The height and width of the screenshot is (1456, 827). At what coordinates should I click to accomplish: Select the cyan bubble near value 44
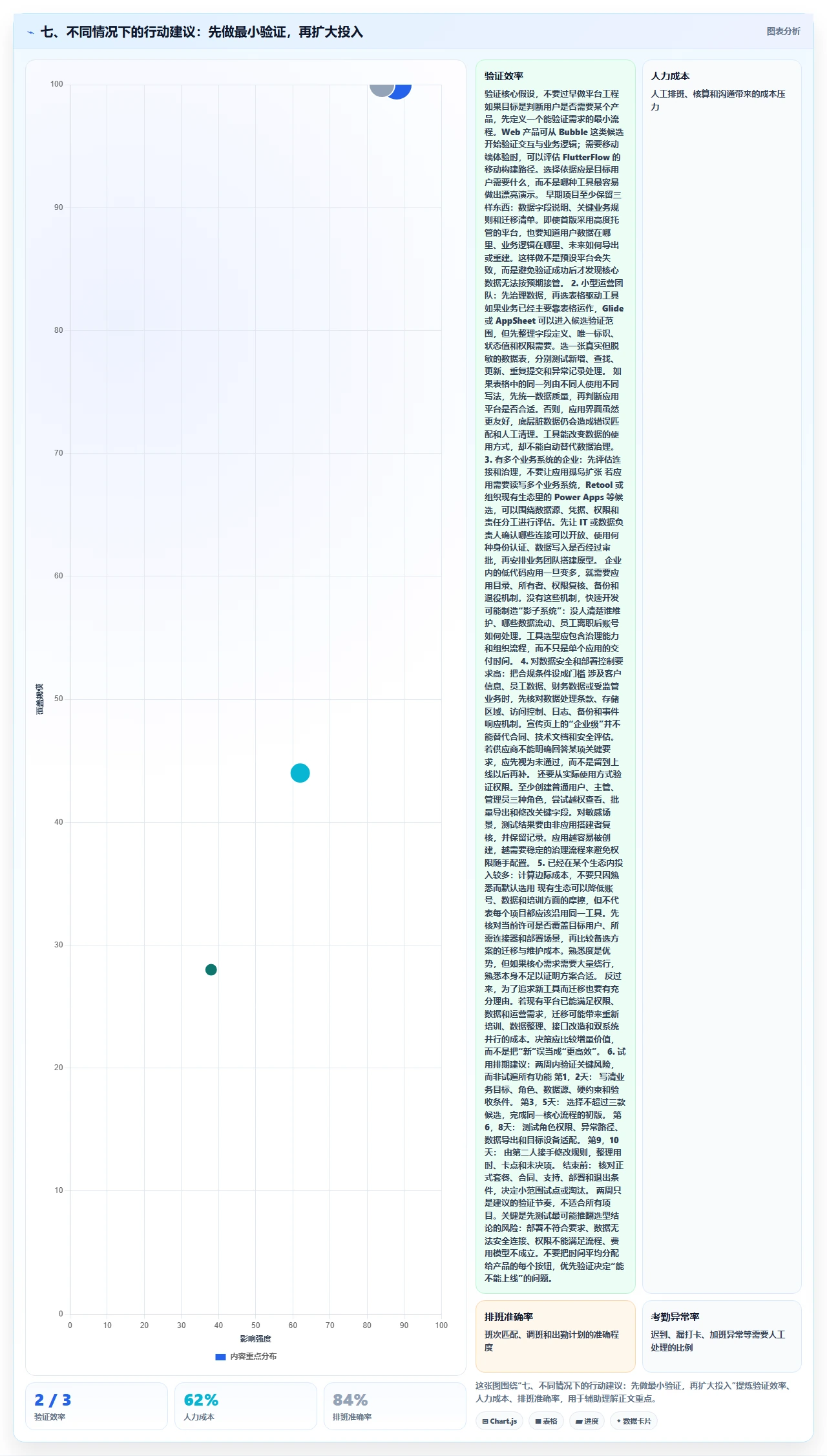coord(300,773)
